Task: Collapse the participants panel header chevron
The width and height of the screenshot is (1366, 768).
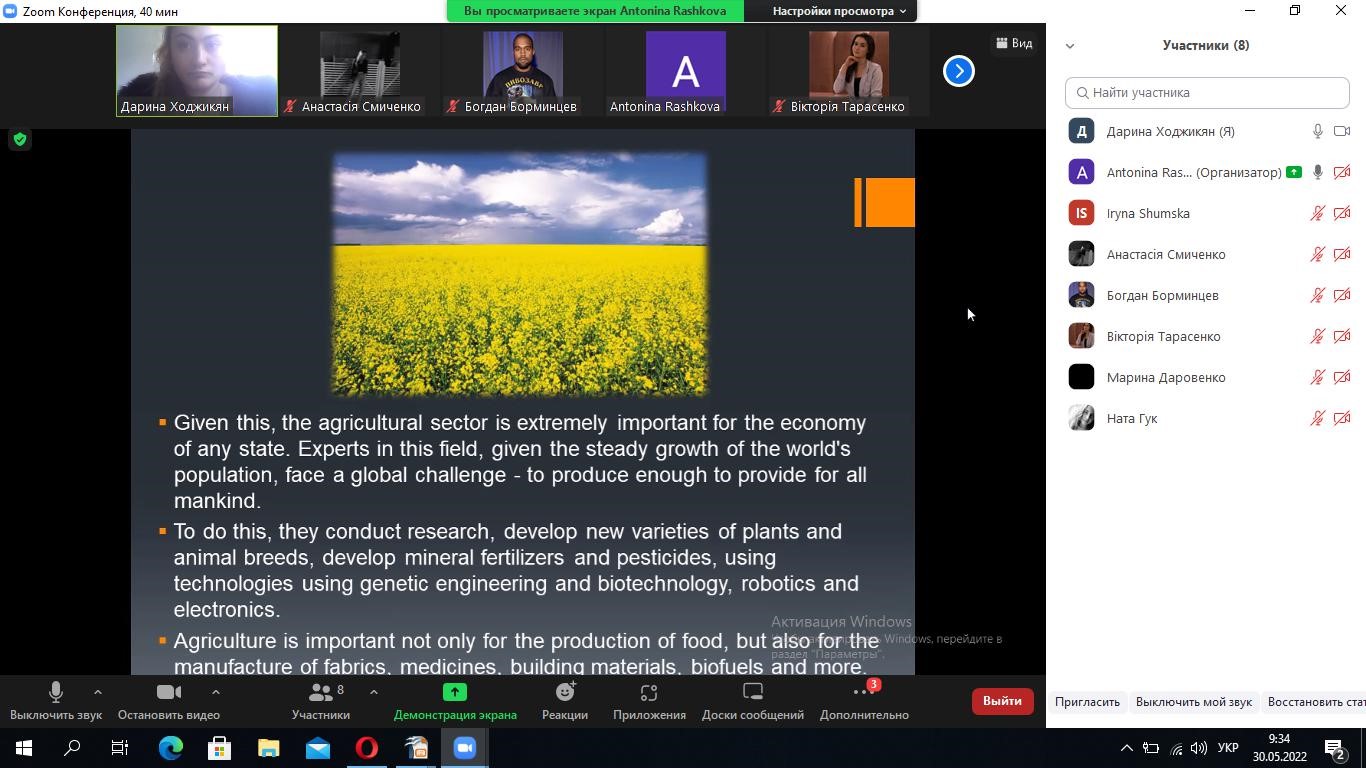Action: click(x=1070, y=46)
